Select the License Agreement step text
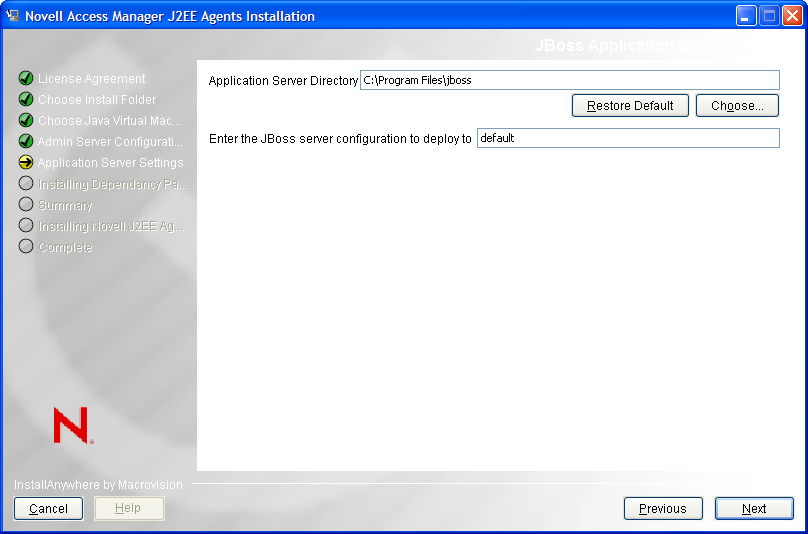The height and width of the screenshot is (534, 808). 92,79
